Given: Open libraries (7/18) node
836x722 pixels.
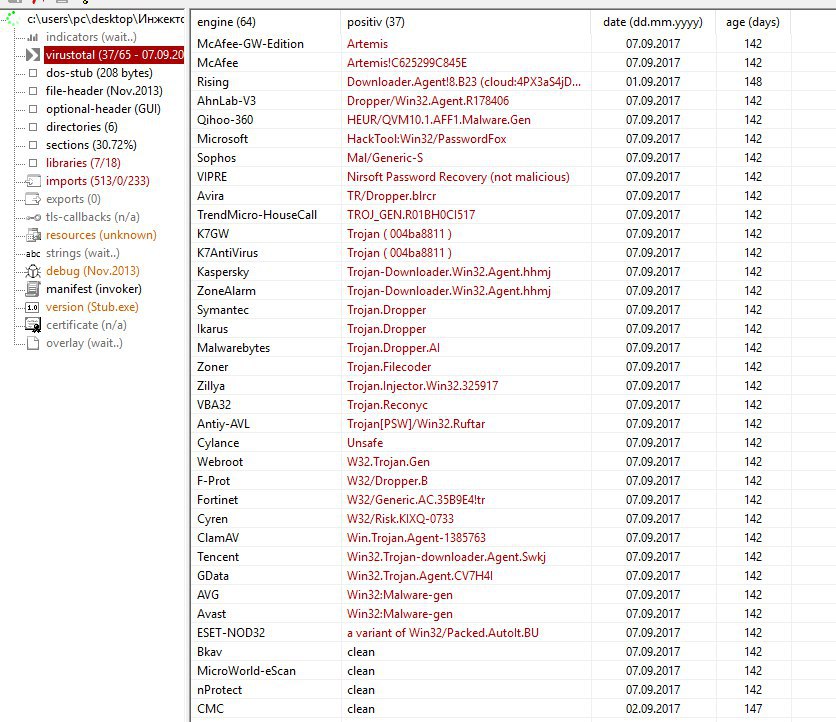Looking at the screenshot, I should pyautogui.click(x=83, y=163).
